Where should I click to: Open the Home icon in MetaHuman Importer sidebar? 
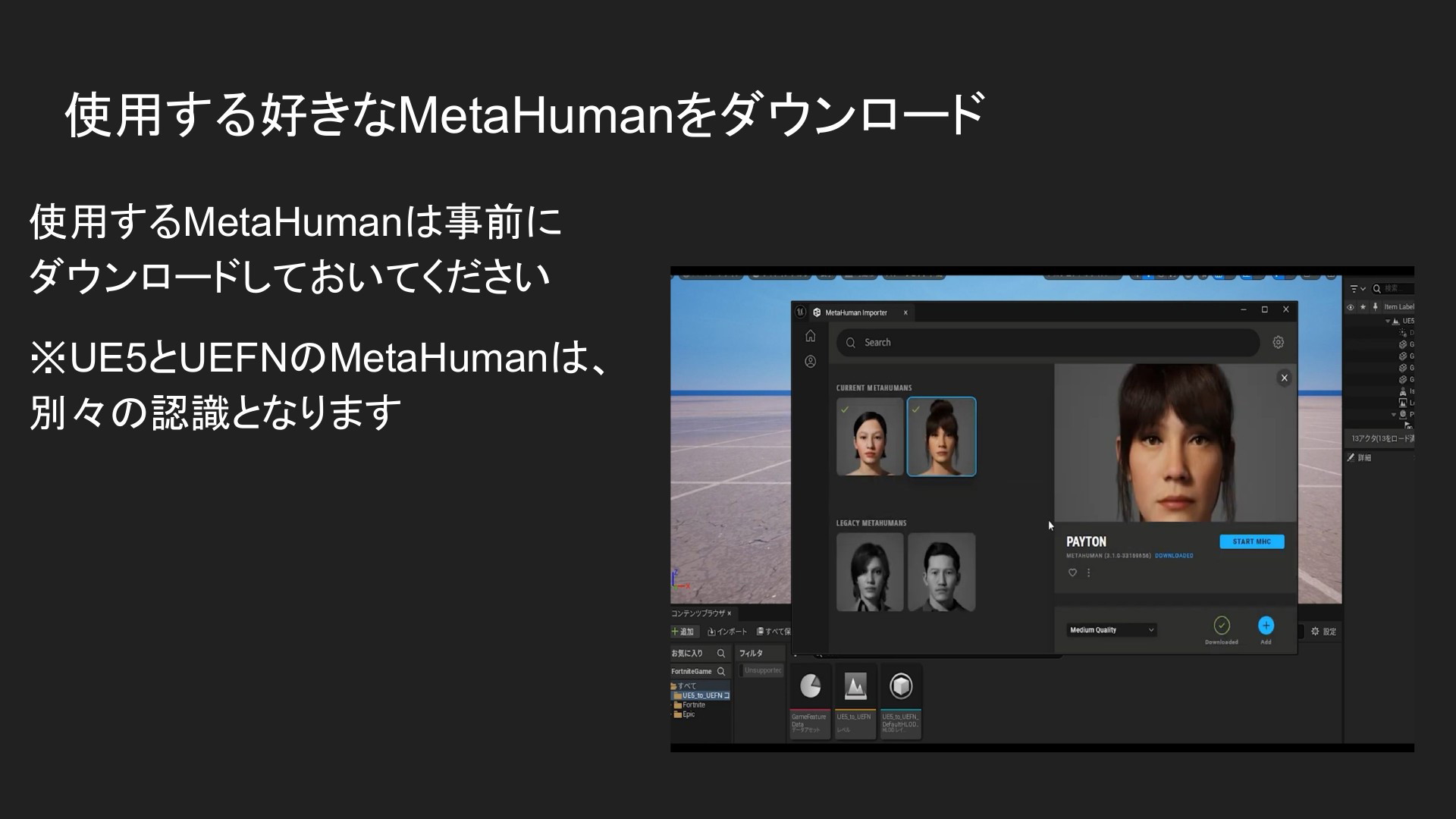pos(810,336)
